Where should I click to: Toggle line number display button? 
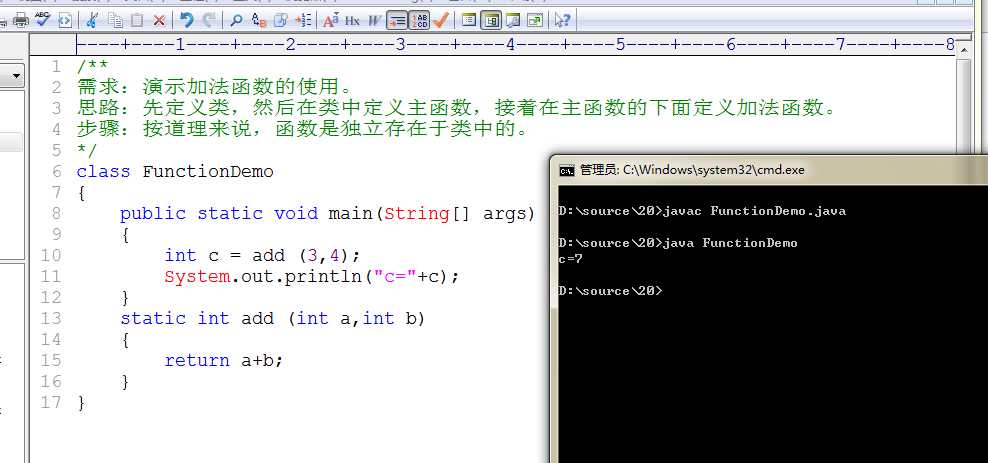coord(419,21)
